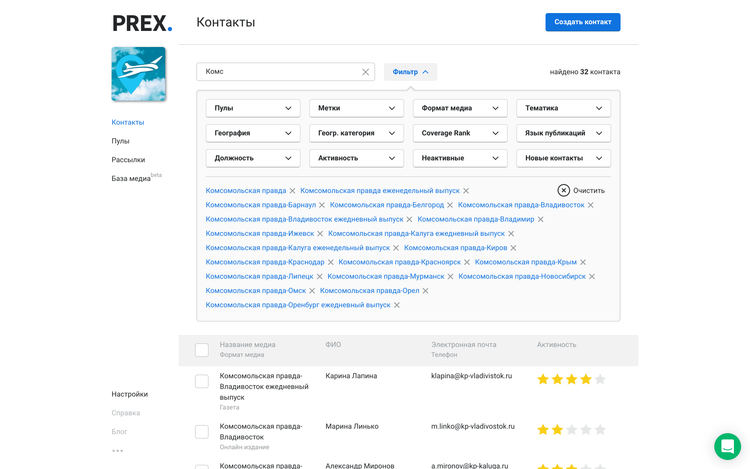Remove the Комсомольская правда-Красноярск tag

(x=467, y=262)
